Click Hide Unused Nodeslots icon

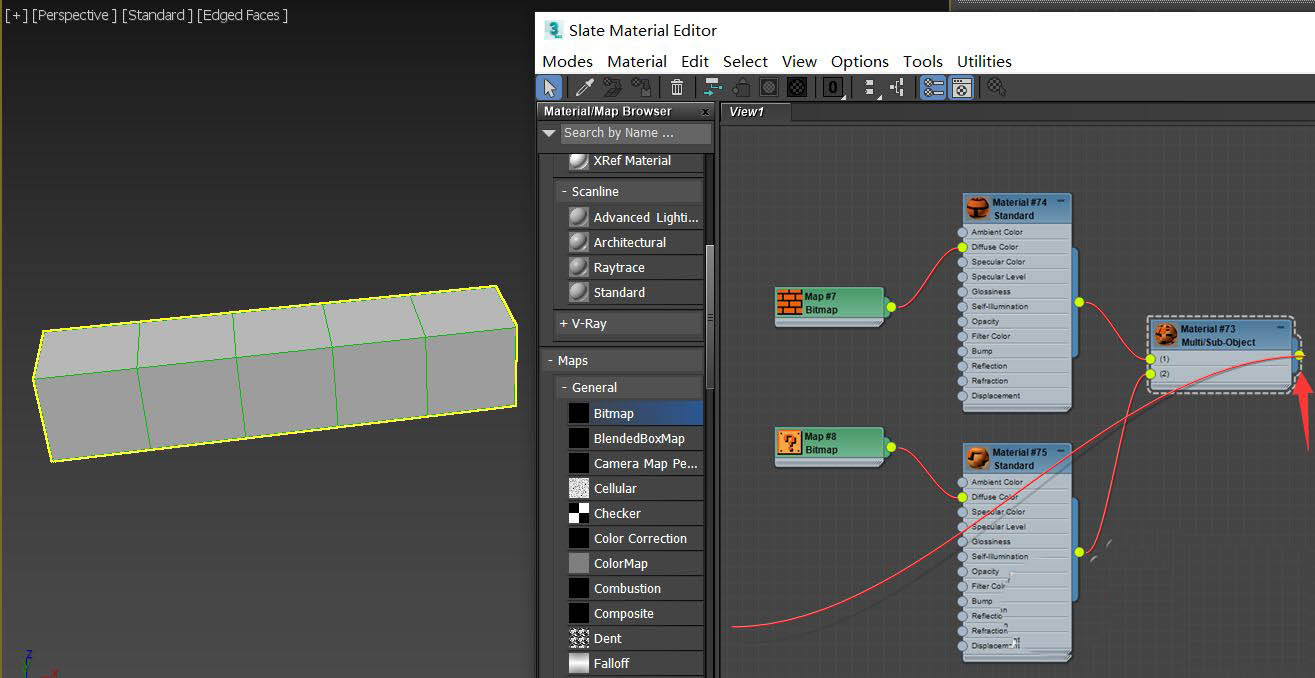pyautogui.click(x=740, y=88)
